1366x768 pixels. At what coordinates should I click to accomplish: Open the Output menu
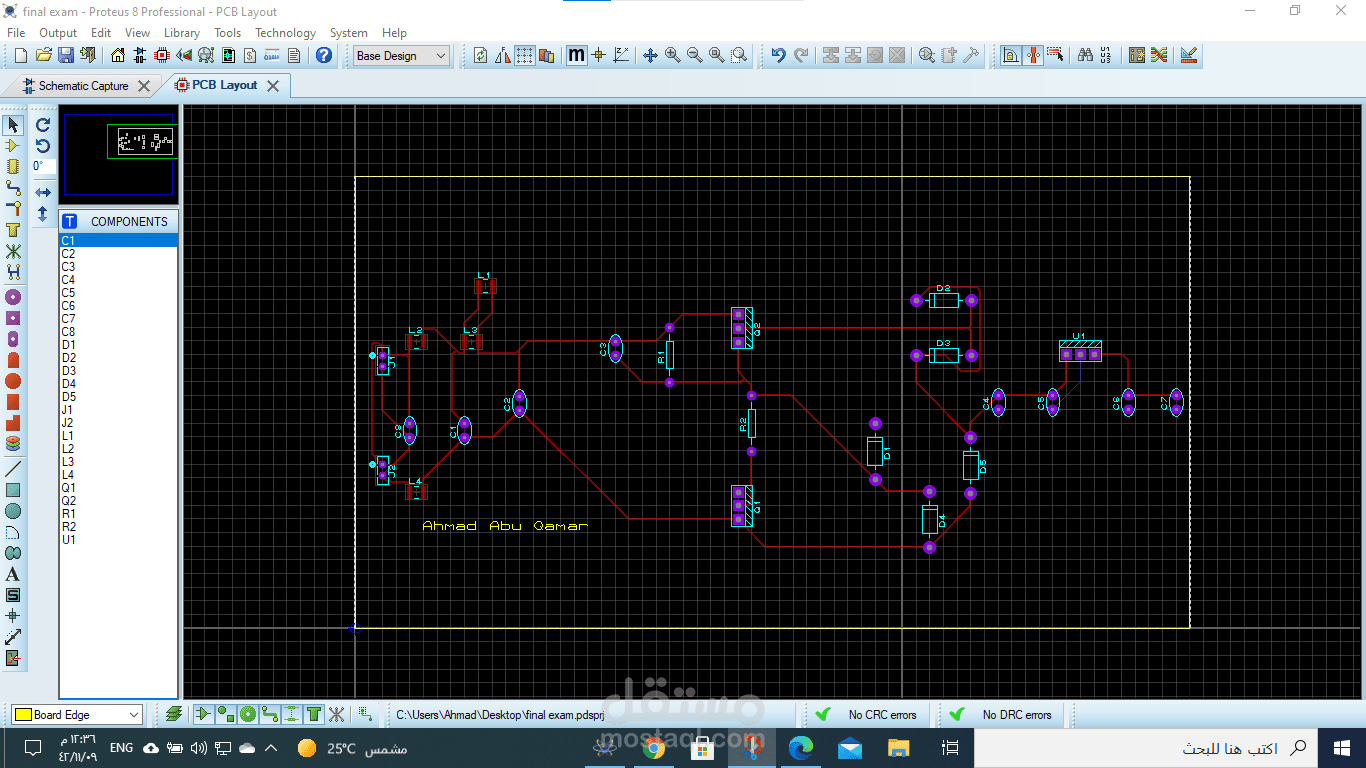(58, 33)
